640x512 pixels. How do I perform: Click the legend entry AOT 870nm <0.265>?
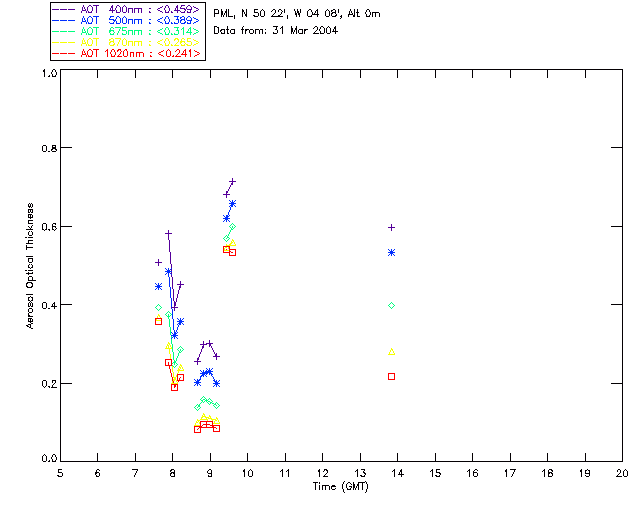pyautogui.click(x=127, y=42)
